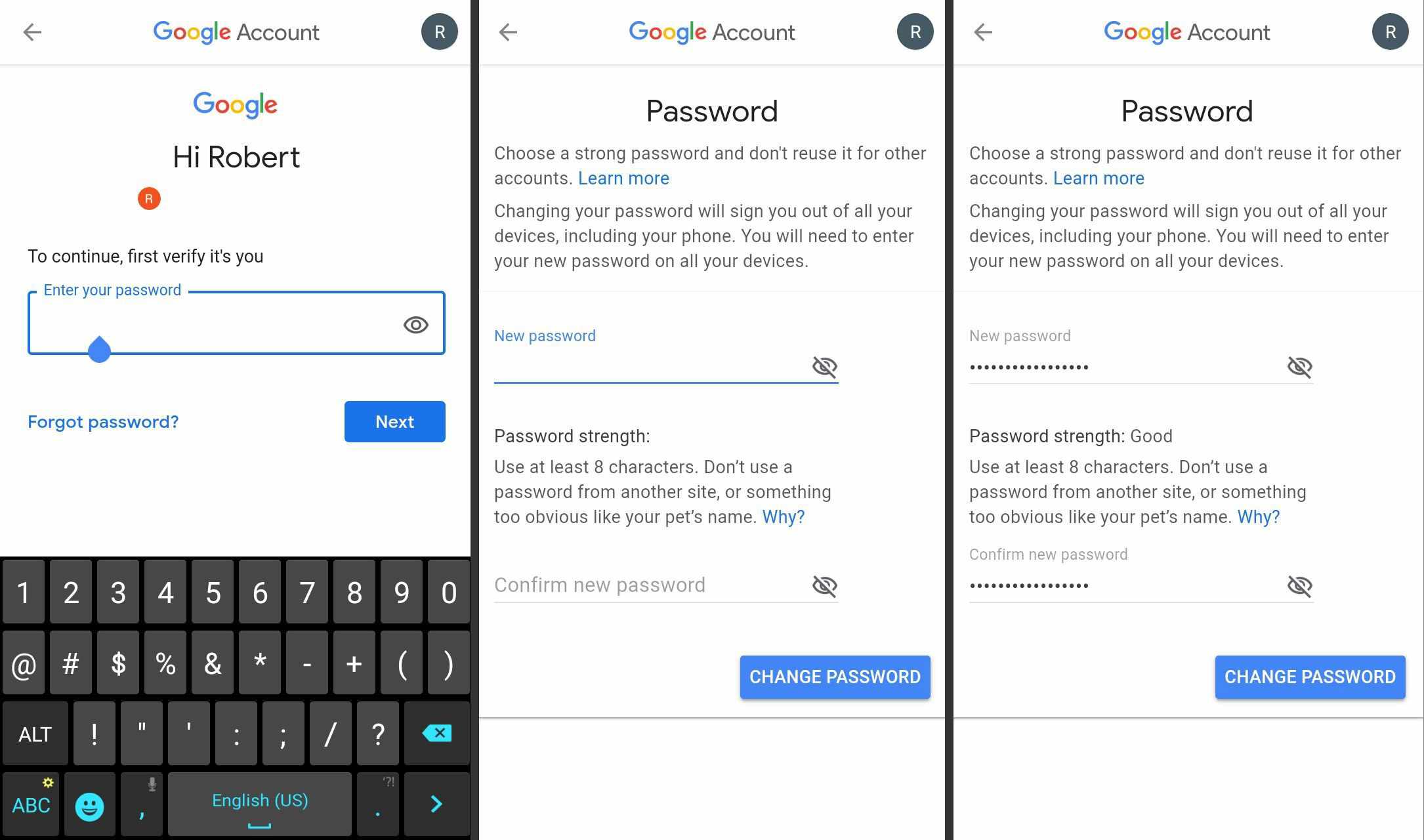Click CHANGE PASSWORD on third screen
Screen dimensions: 1424x840
pos(1310,676)
